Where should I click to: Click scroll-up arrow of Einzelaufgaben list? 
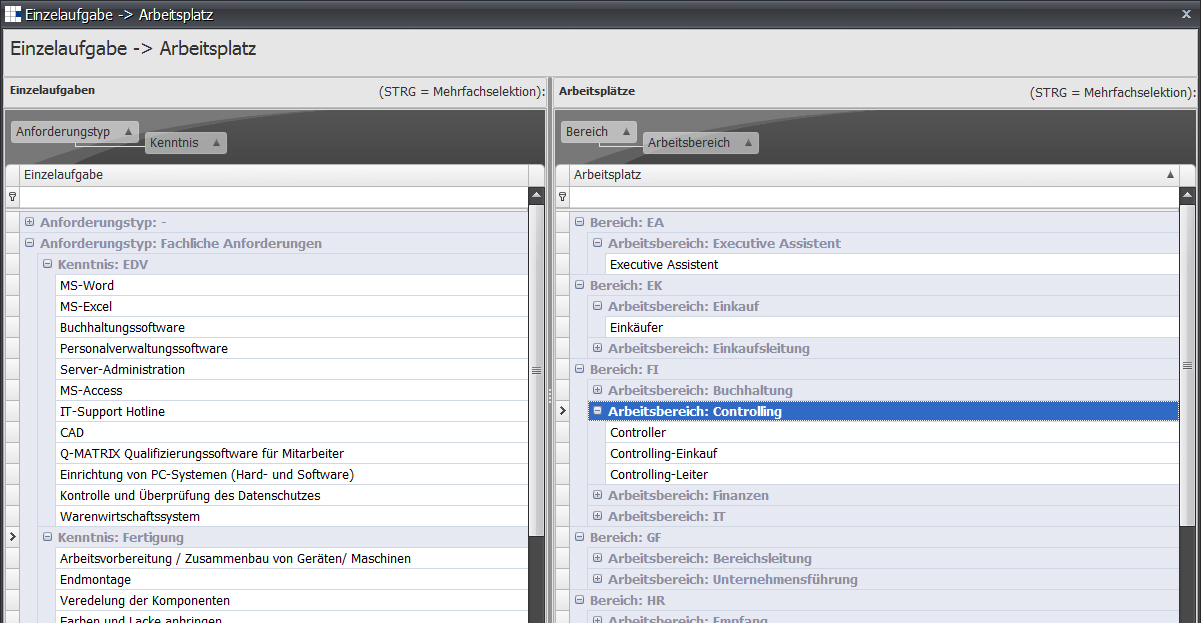pyautogui.click(x=537, y=197)
